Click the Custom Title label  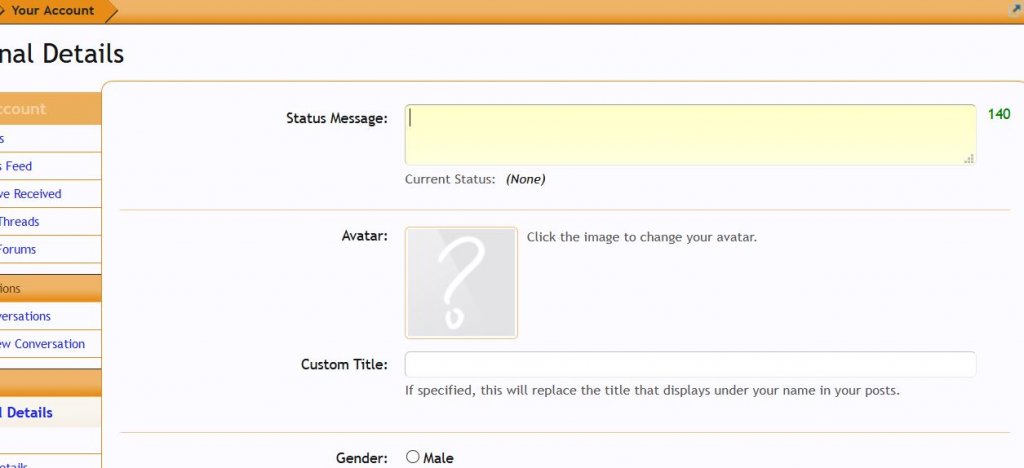point(343,364)
